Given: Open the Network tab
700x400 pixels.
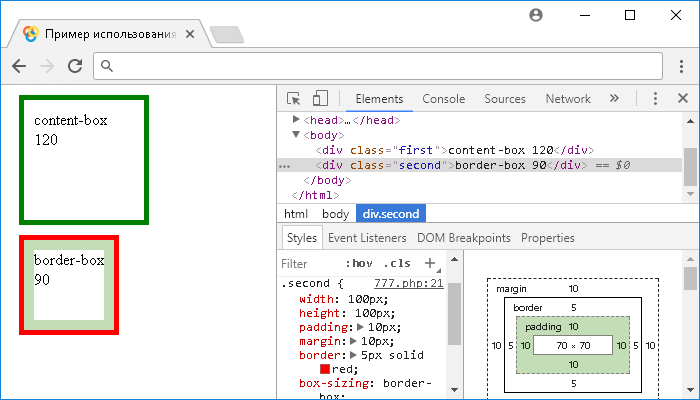Looking at the screenshot, I should point(568,99).
